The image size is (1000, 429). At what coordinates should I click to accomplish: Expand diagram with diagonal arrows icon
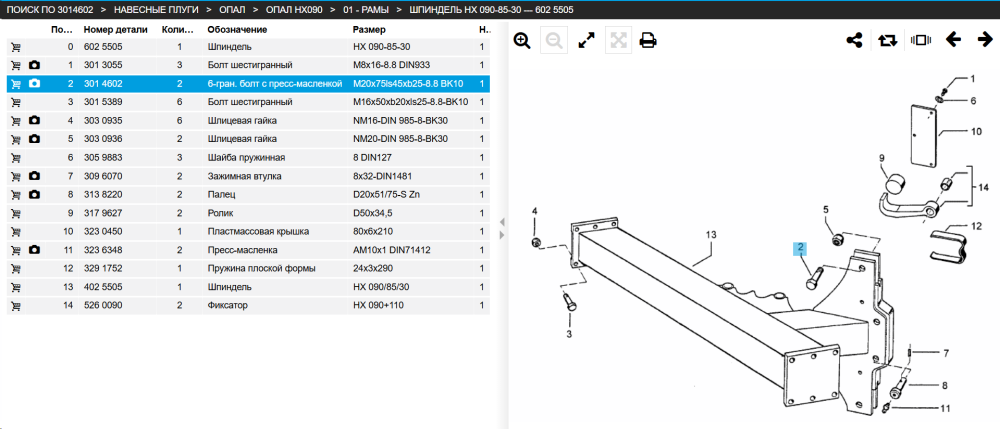585,41
